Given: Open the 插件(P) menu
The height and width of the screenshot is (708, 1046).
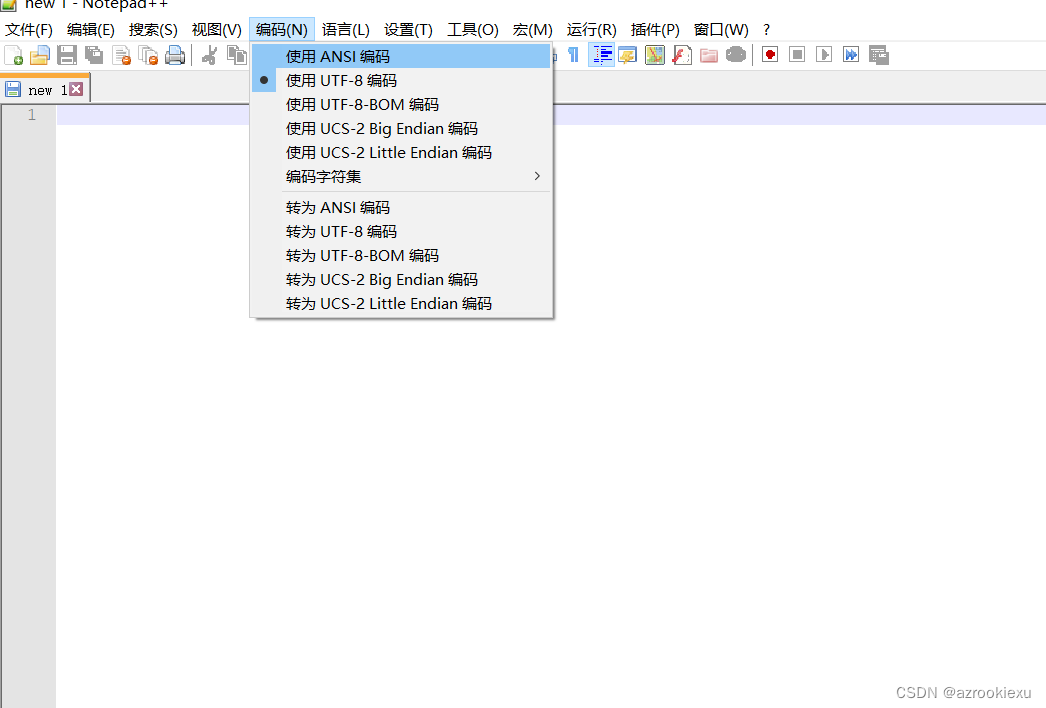Looking at the screenshot, I should [x=654, y=30].
